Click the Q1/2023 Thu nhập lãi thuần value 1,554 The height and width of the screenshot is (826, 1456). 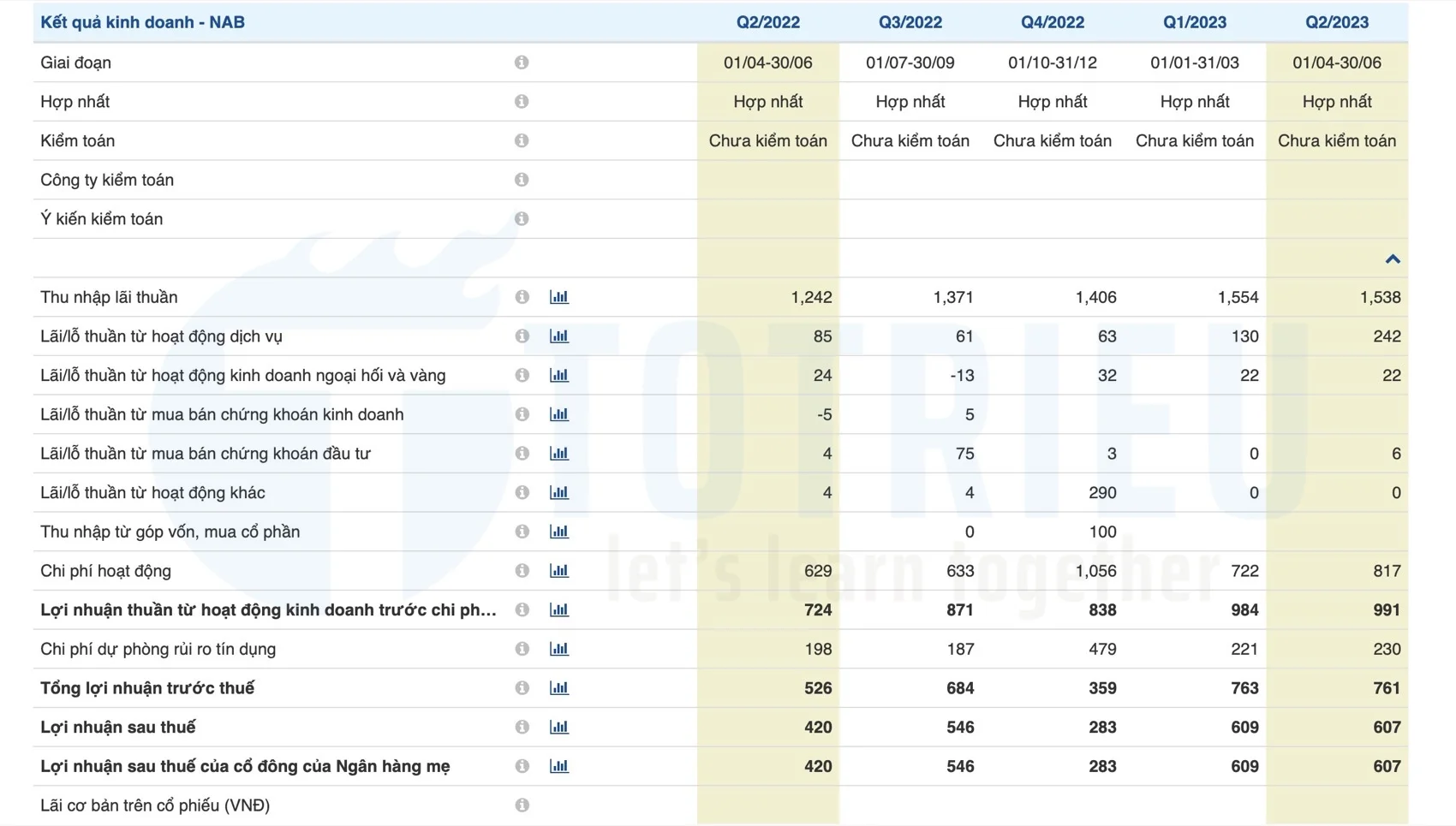[x=1238, y=297]
